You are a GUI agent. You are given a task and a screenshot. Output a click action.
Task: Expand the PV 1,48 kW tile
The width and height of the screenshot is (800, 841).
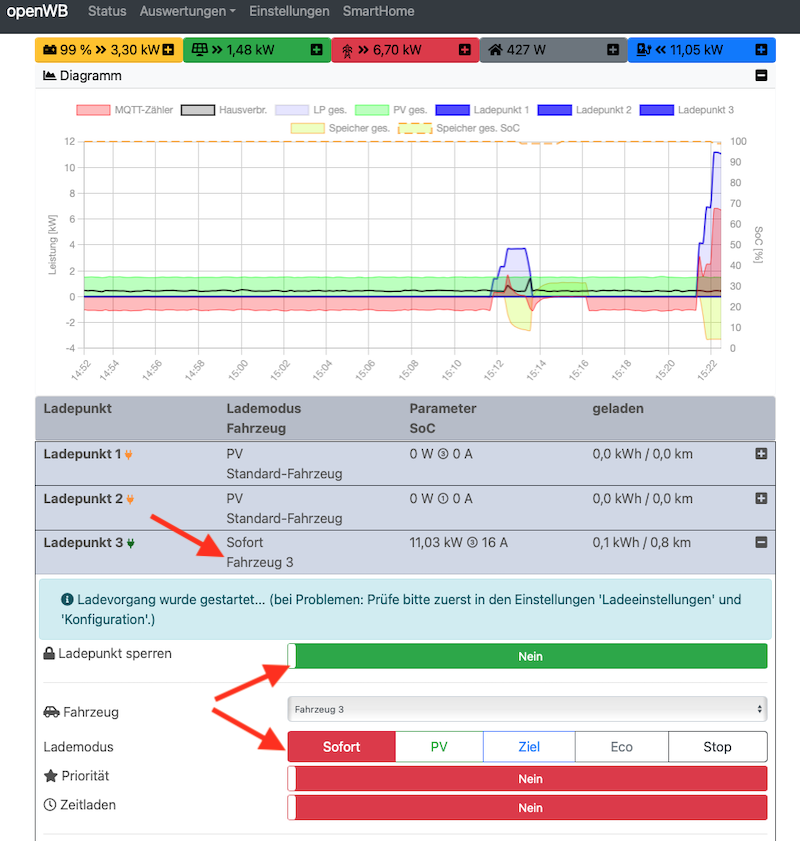point(316,50)
